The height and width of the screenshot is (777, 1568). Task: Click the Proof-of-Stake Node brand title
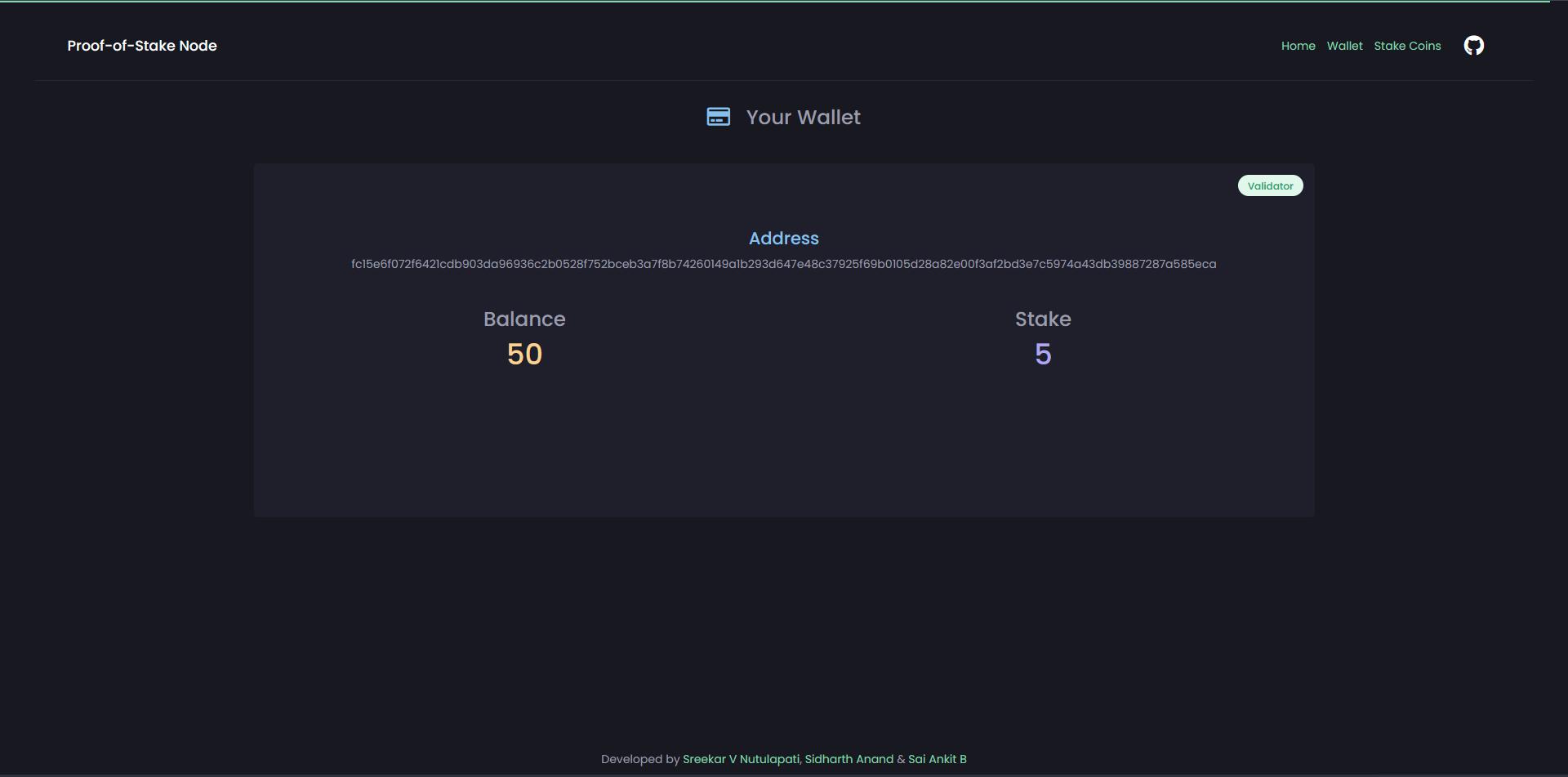click(142, 46)
